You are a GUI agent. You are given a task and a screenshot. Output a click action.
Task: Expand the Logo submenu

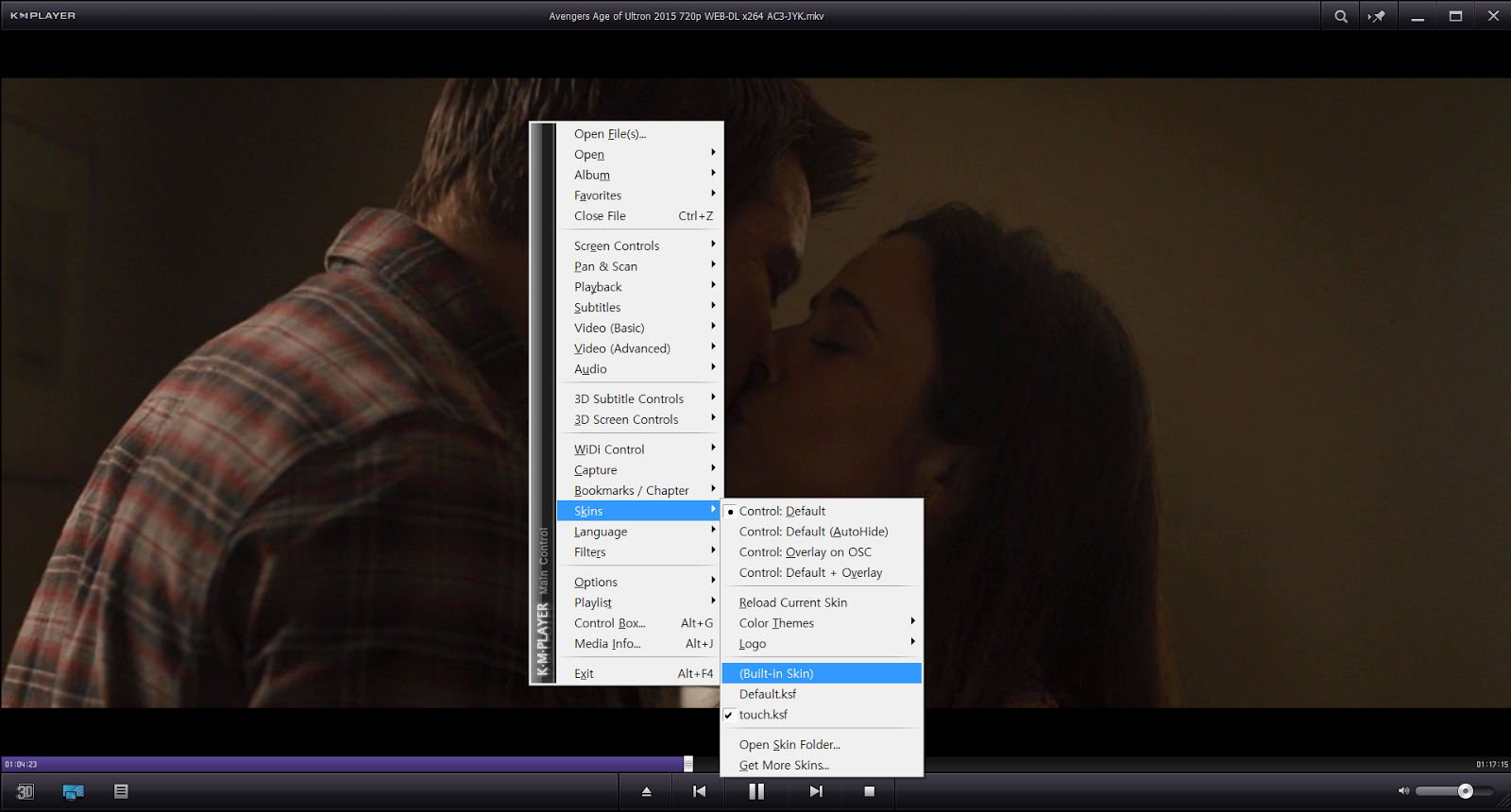pyautogui.click(x=822, y=644)
